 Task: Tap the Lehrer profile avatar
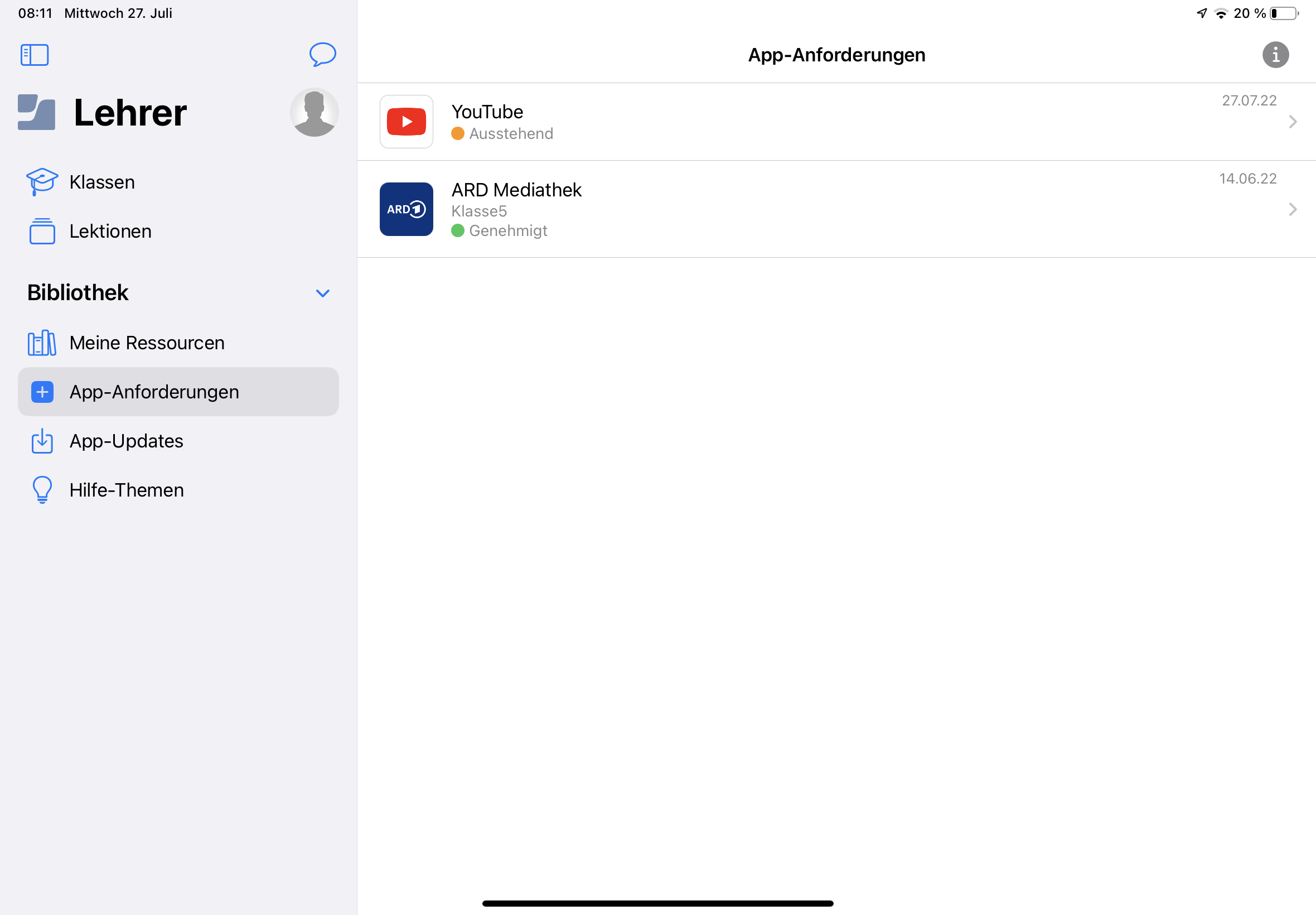coord(314,112)
